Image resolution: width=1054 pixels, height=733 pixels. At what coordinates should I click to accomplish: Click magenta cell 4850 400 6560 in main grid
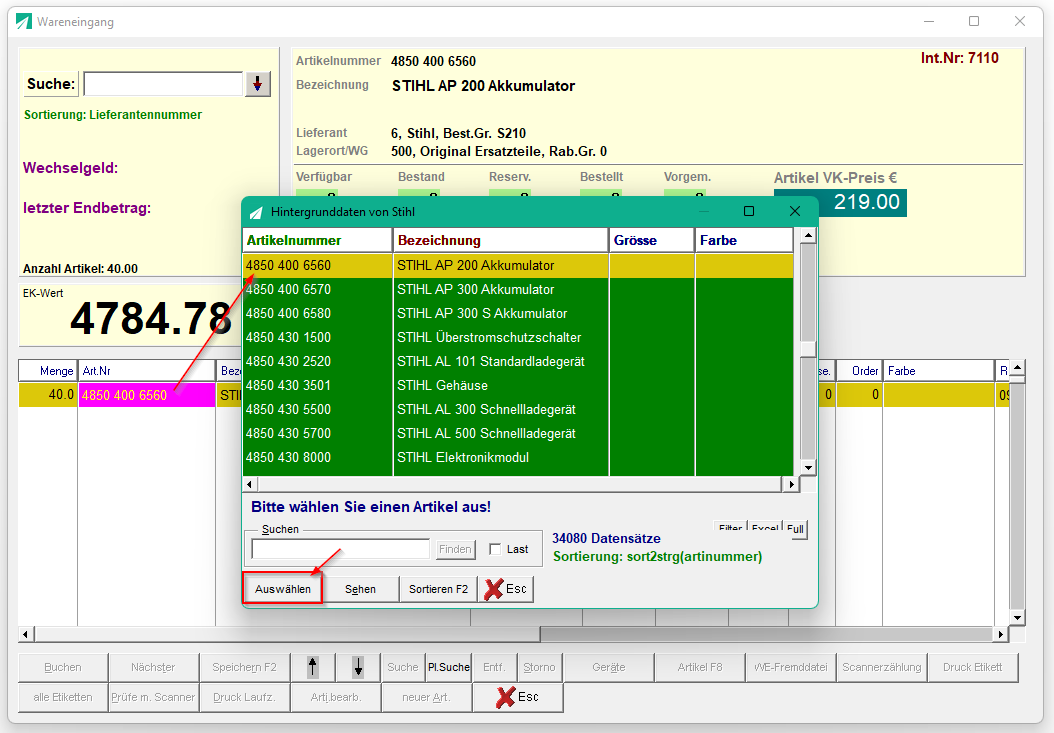[x=147, y=395]
